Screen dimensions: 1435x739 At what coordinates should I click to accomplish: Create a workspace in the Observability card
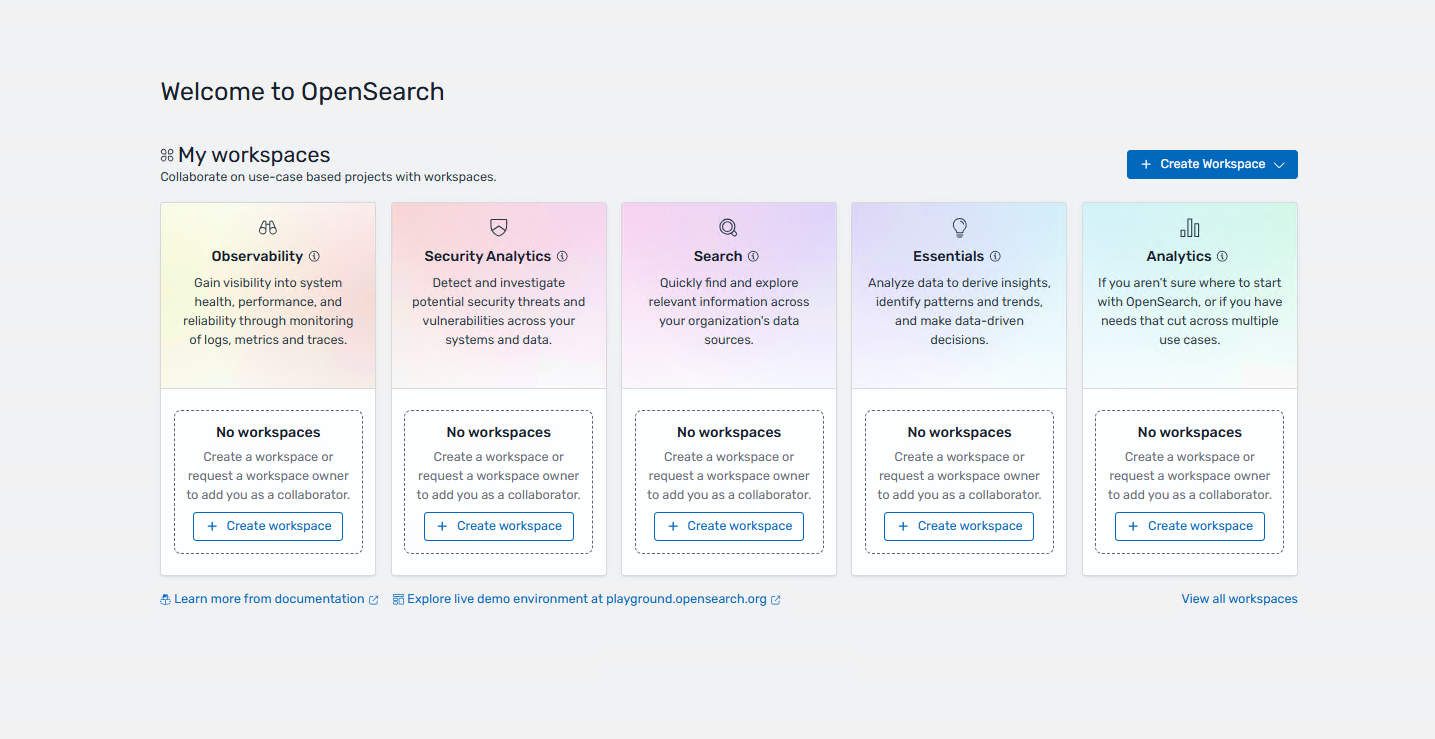(x=268, y=526)
